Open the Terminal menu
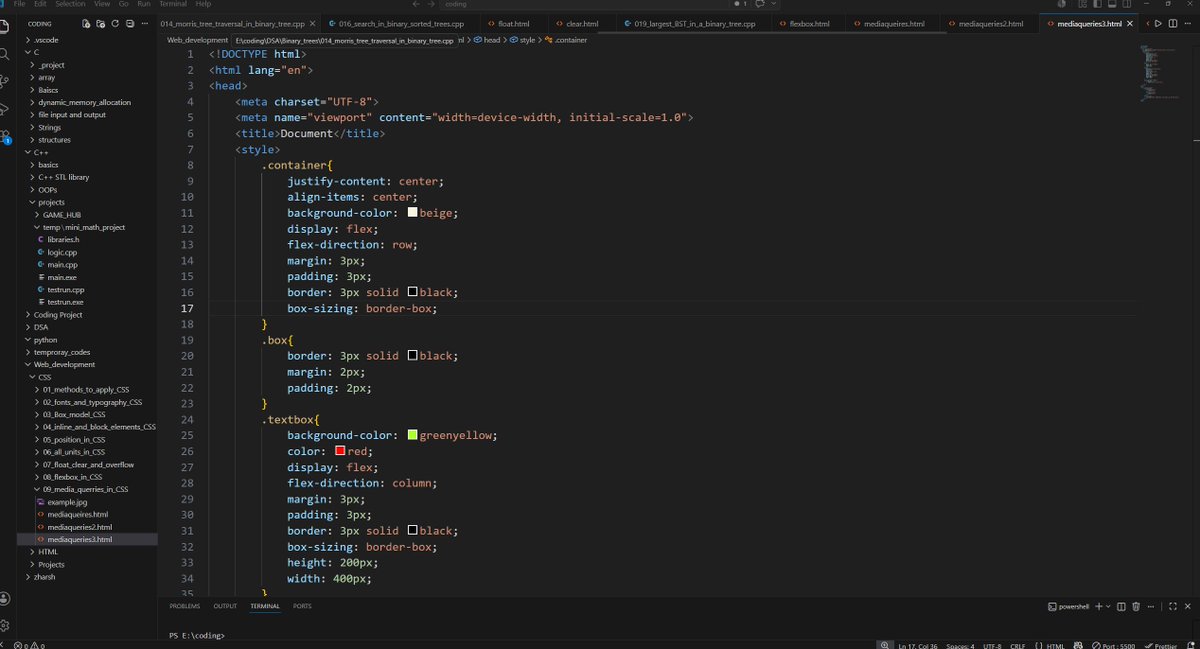 [x=173, y=4]
